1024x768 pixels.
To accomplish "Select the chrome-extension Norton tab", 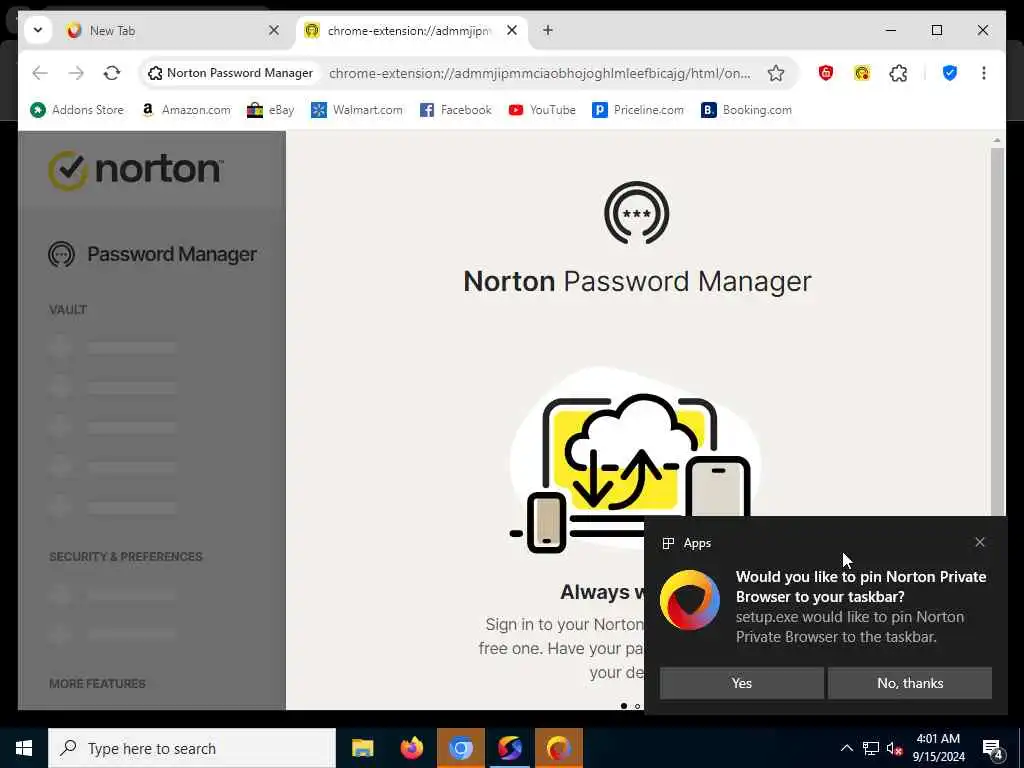I will click(x=411, y=31).
